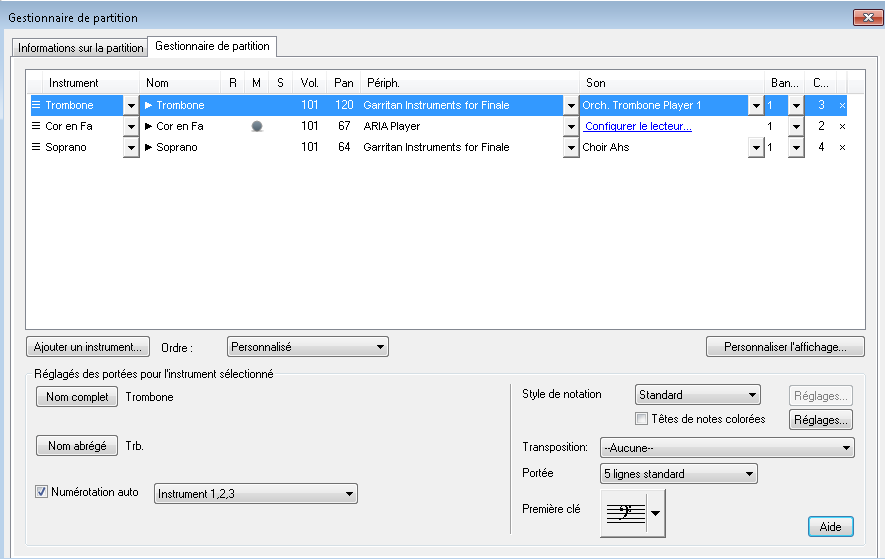885x559 pixels.
Task: Switch to Informations sur la partition tab
Action: [80, 47]
